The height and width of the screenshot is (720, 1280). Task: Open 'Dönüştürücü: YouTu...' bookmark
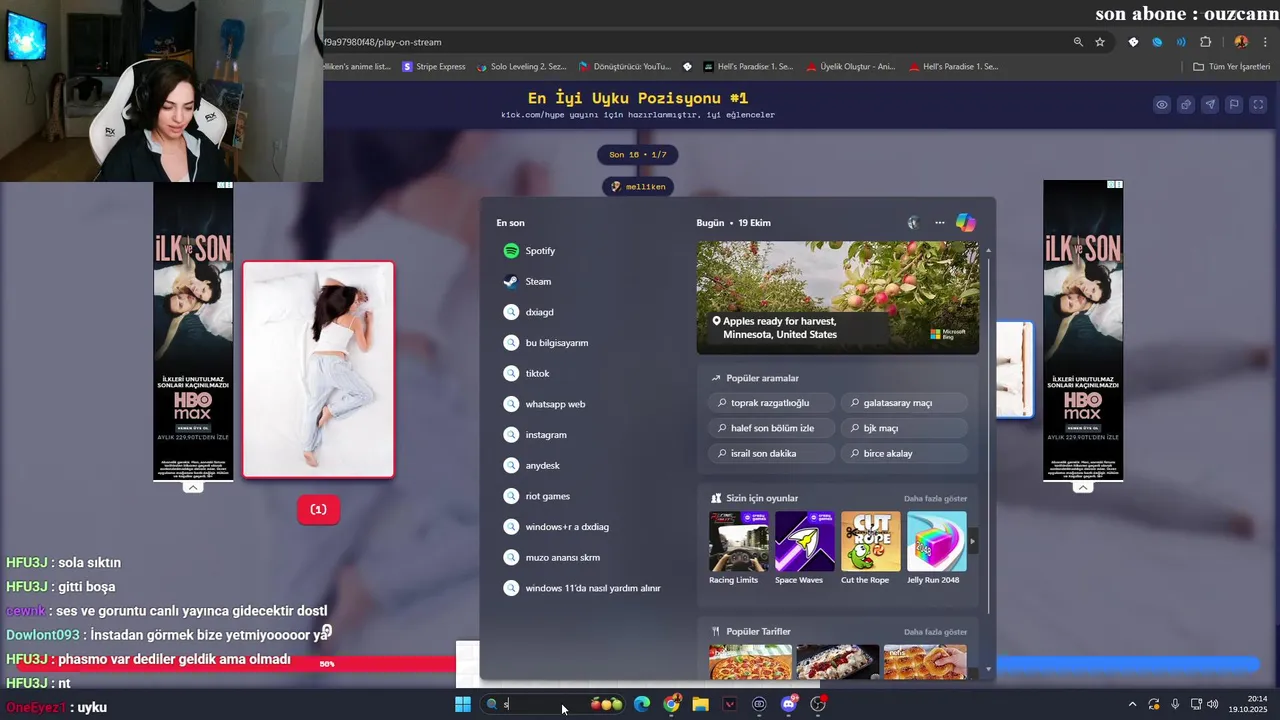point(625,67)
